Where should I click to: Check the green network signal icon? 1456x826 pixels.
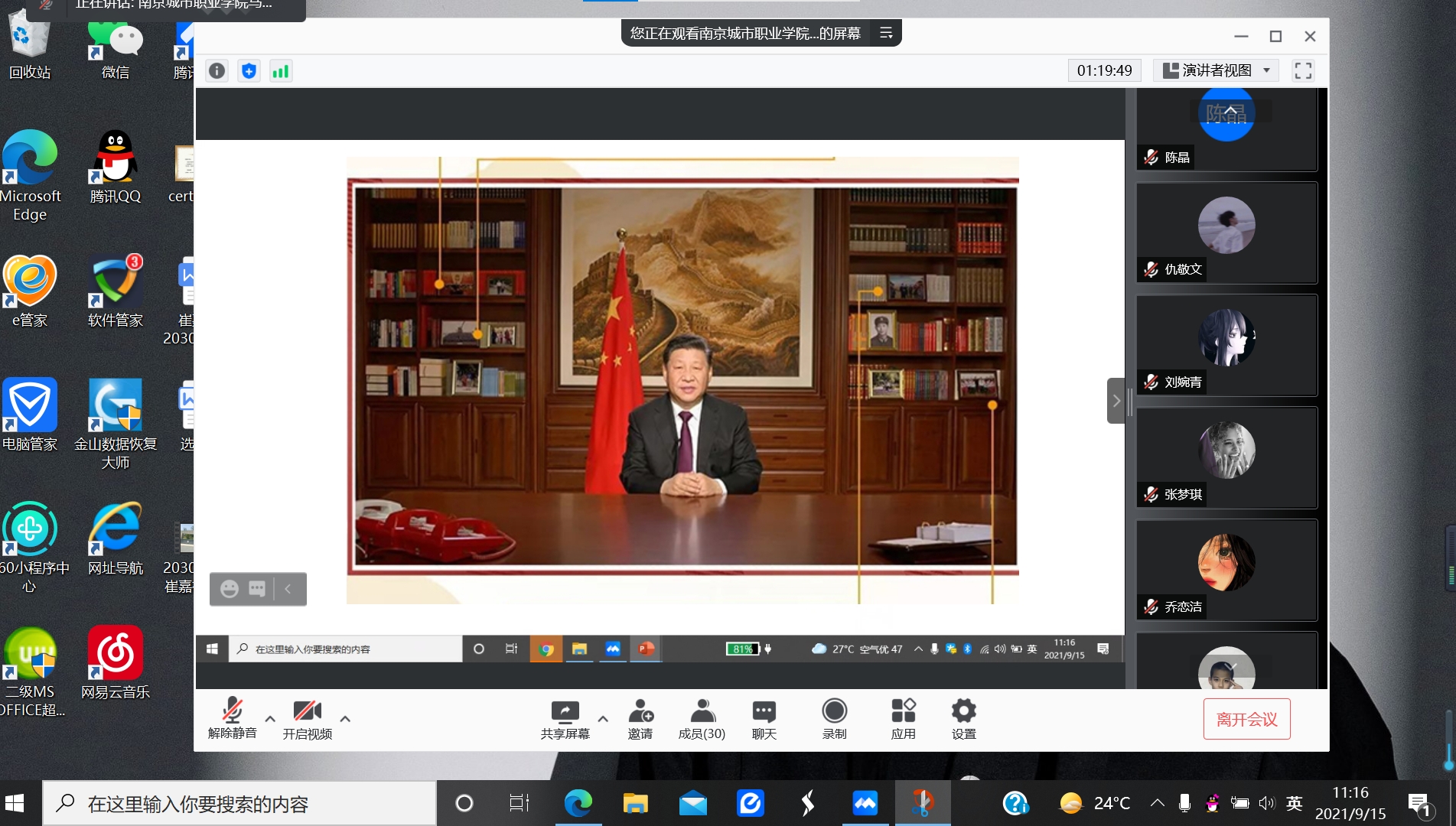281,71
